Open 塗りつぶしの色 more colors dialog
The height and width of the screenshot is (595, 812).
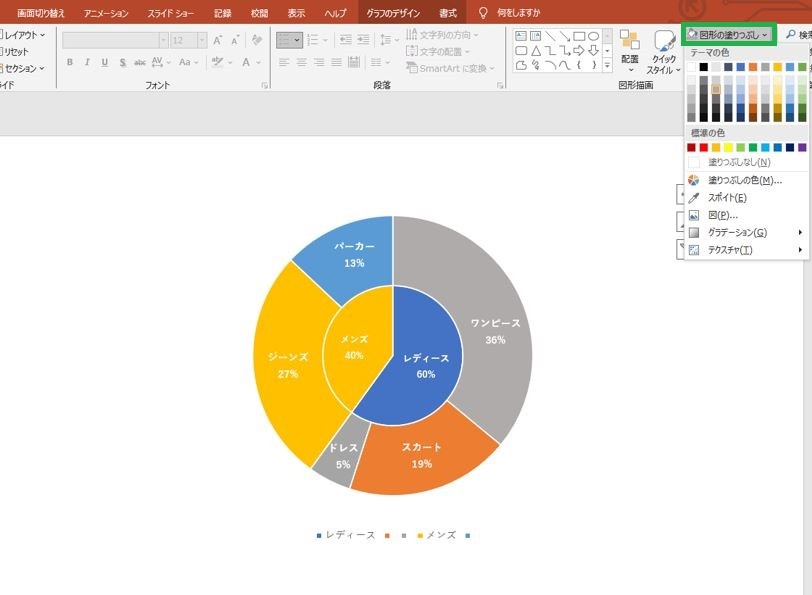(746, 180)
